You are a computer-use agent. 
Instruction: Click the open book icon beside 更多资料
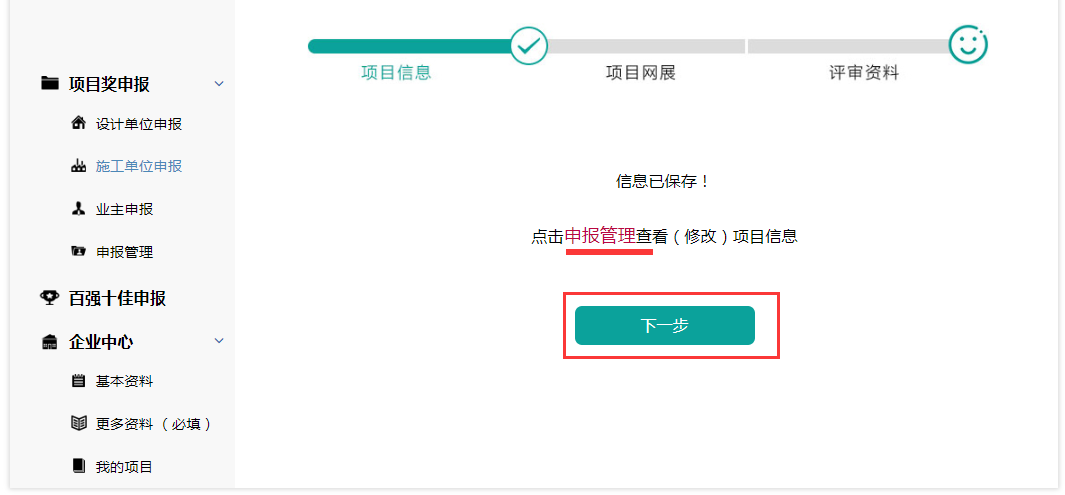[79, 424]
